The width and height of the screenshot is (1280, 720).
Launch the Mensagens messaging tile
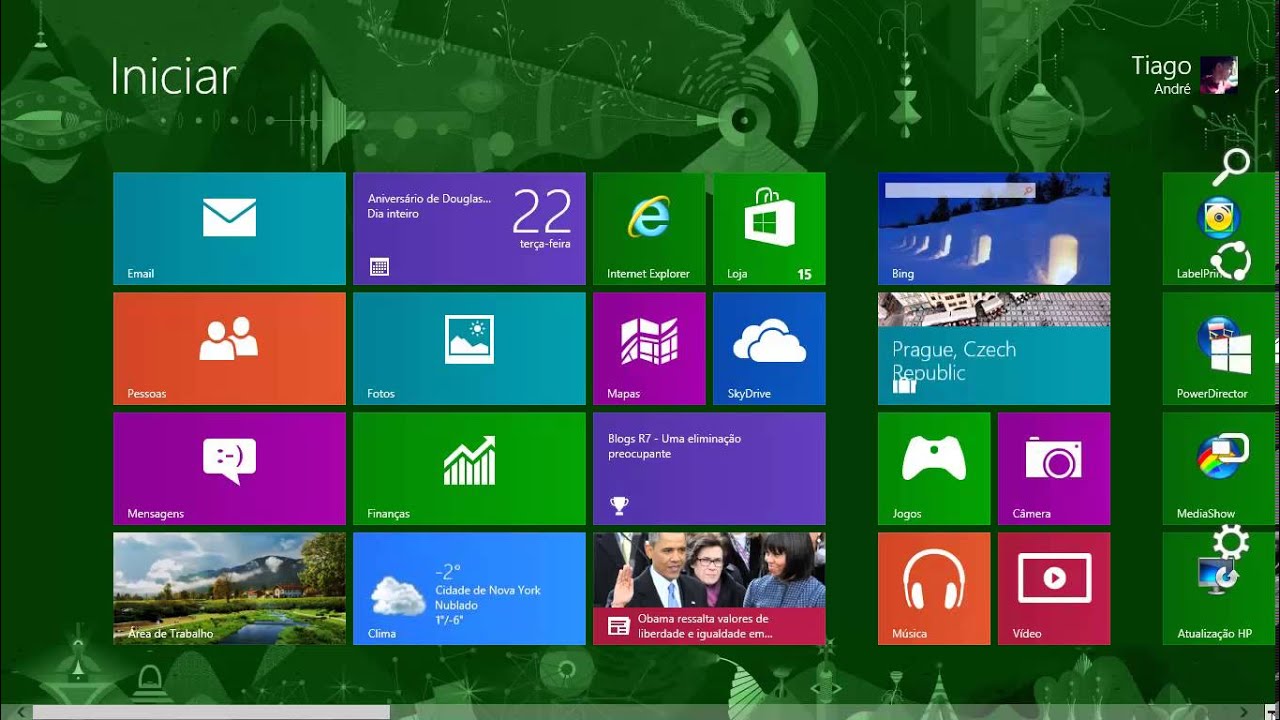coord(229,469)
